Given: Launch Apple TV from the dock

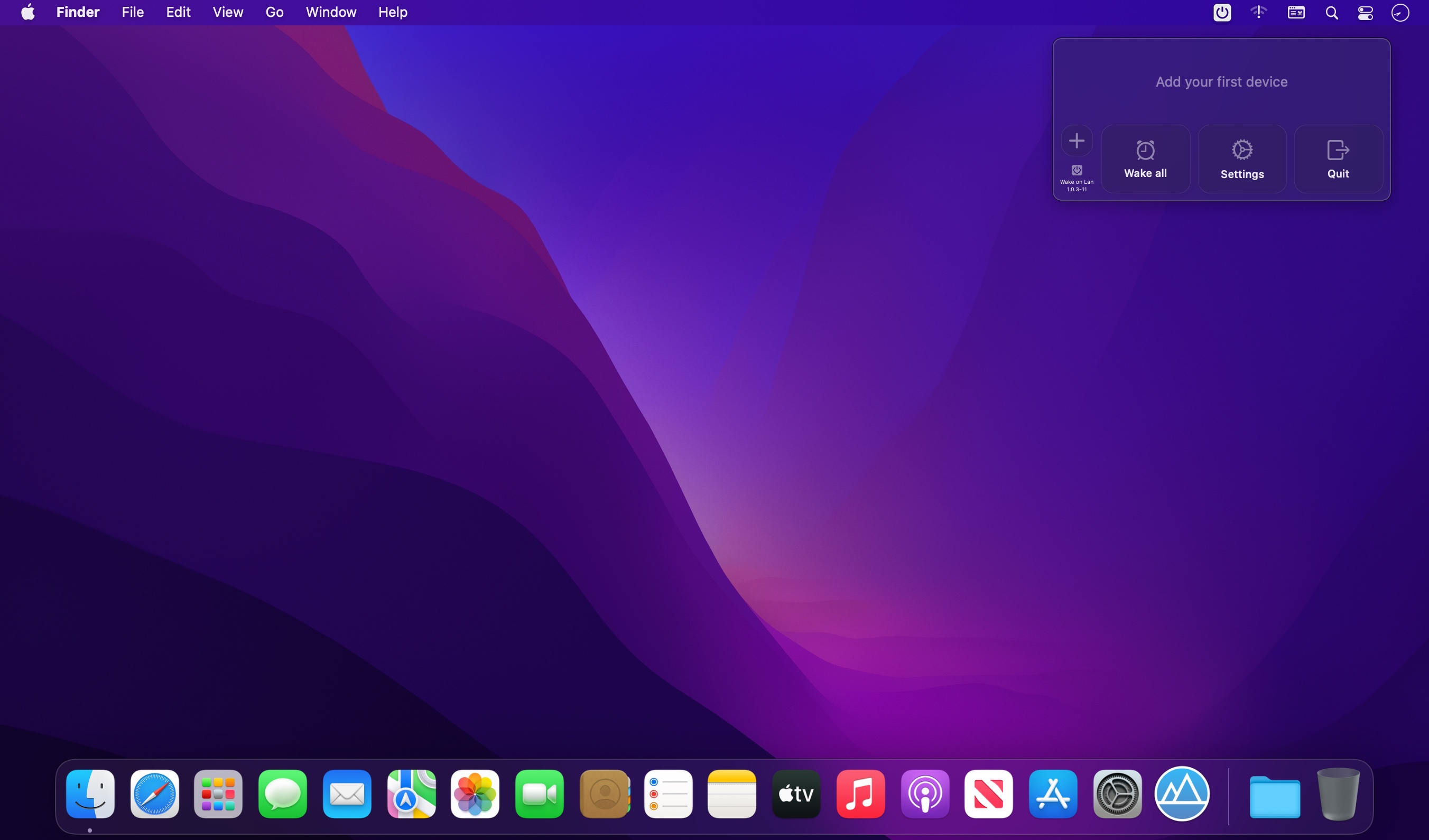Looking at the screenshot, I should click(796, 794).
